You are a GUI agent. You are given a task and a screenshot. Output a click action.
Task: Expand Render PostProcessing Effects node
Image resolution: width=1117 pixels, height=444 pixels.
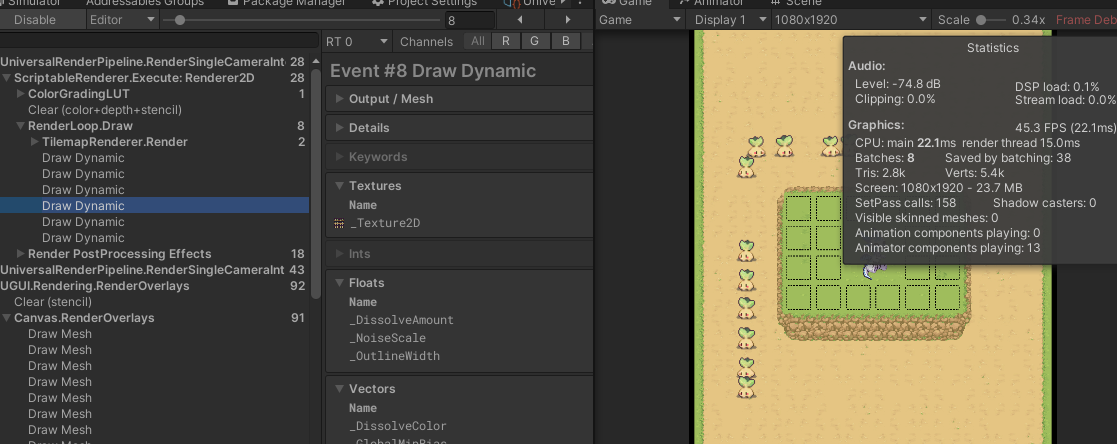21,254
